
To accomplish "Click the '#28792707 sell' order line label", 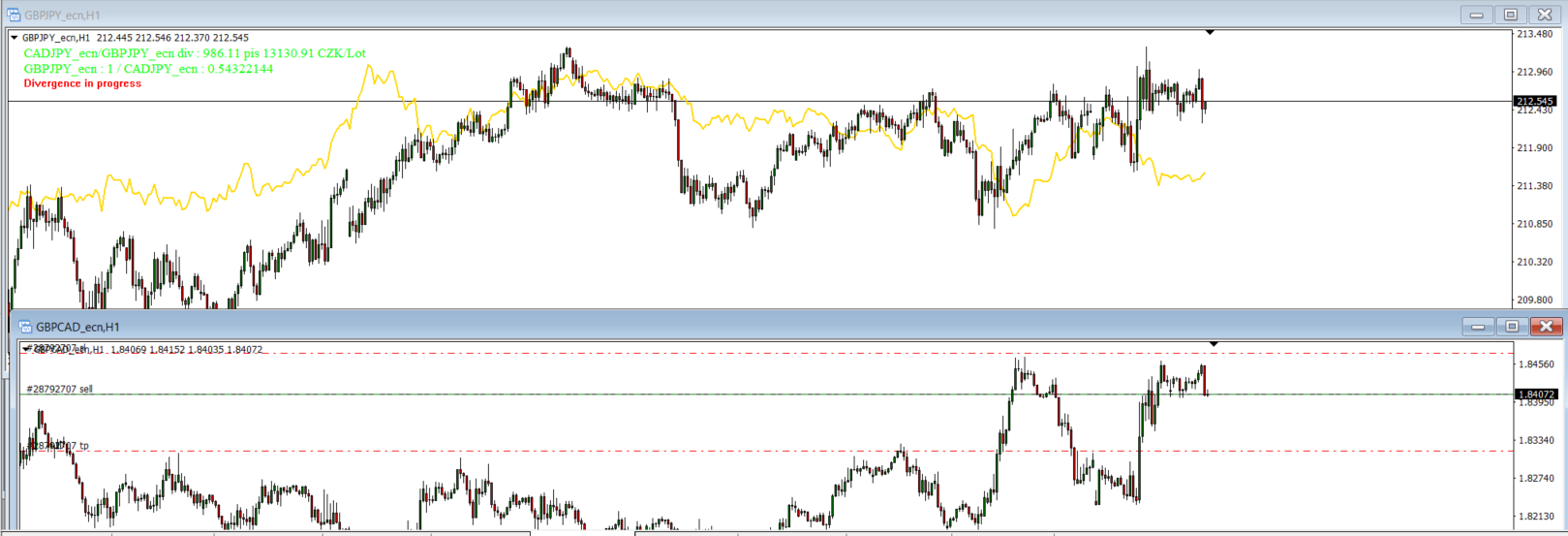I will 60,389.
